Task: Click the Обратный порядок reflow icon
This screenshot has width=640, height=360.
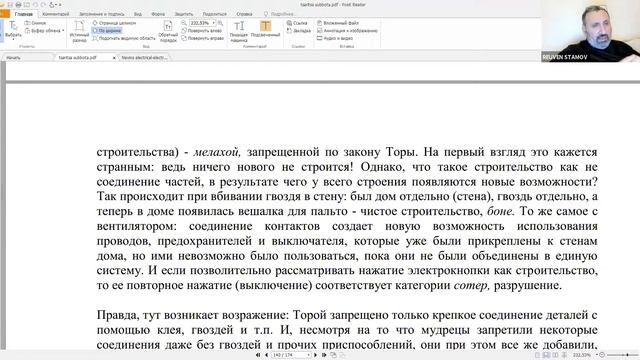Action: [168, 31]
